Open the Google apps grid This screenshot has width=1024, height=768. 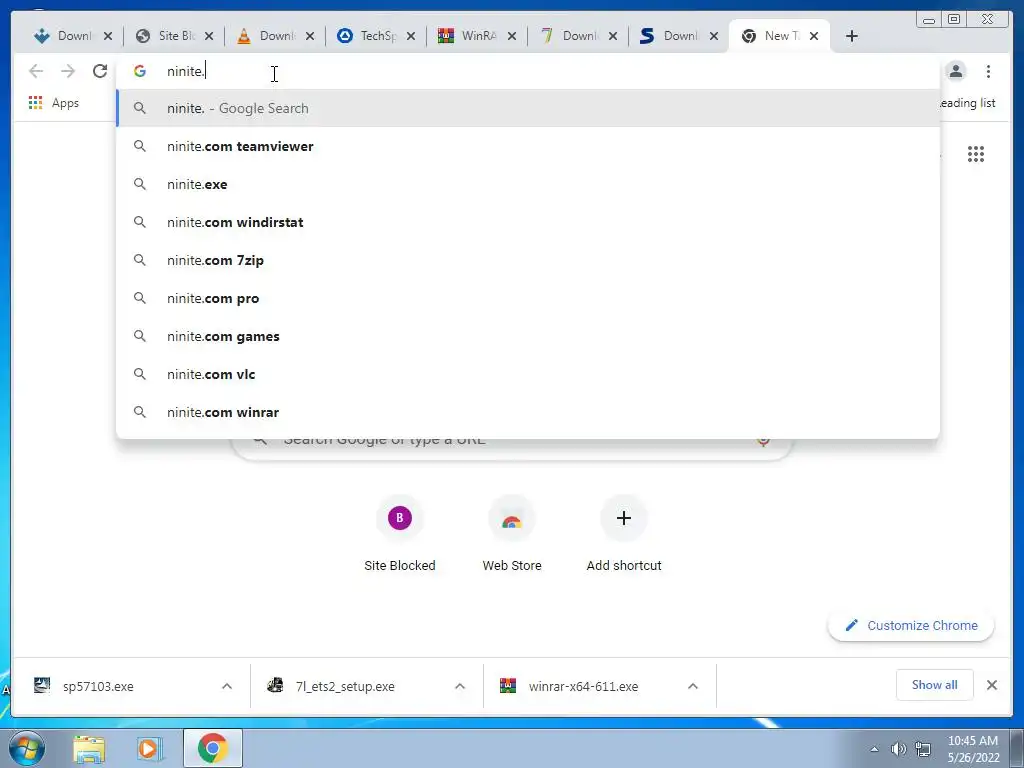pyautogui.click(x=976, y=154)
